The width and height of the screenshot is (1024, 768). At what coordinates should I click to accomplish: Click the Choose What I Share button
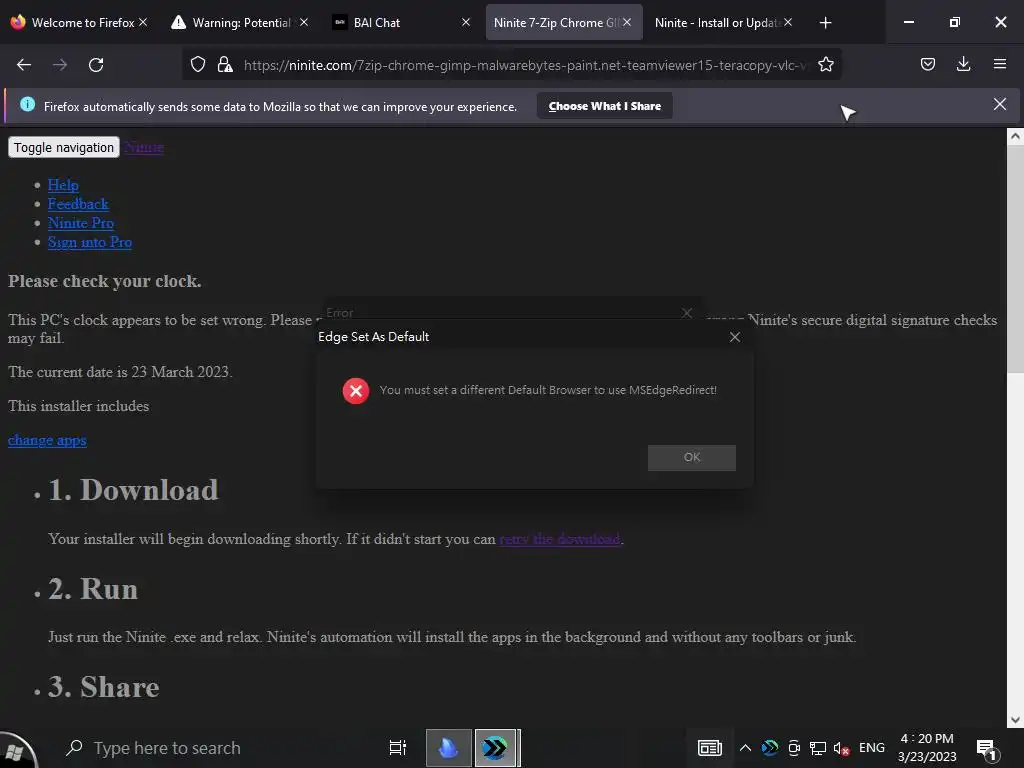pyautogui.click(x=605, y=106)
